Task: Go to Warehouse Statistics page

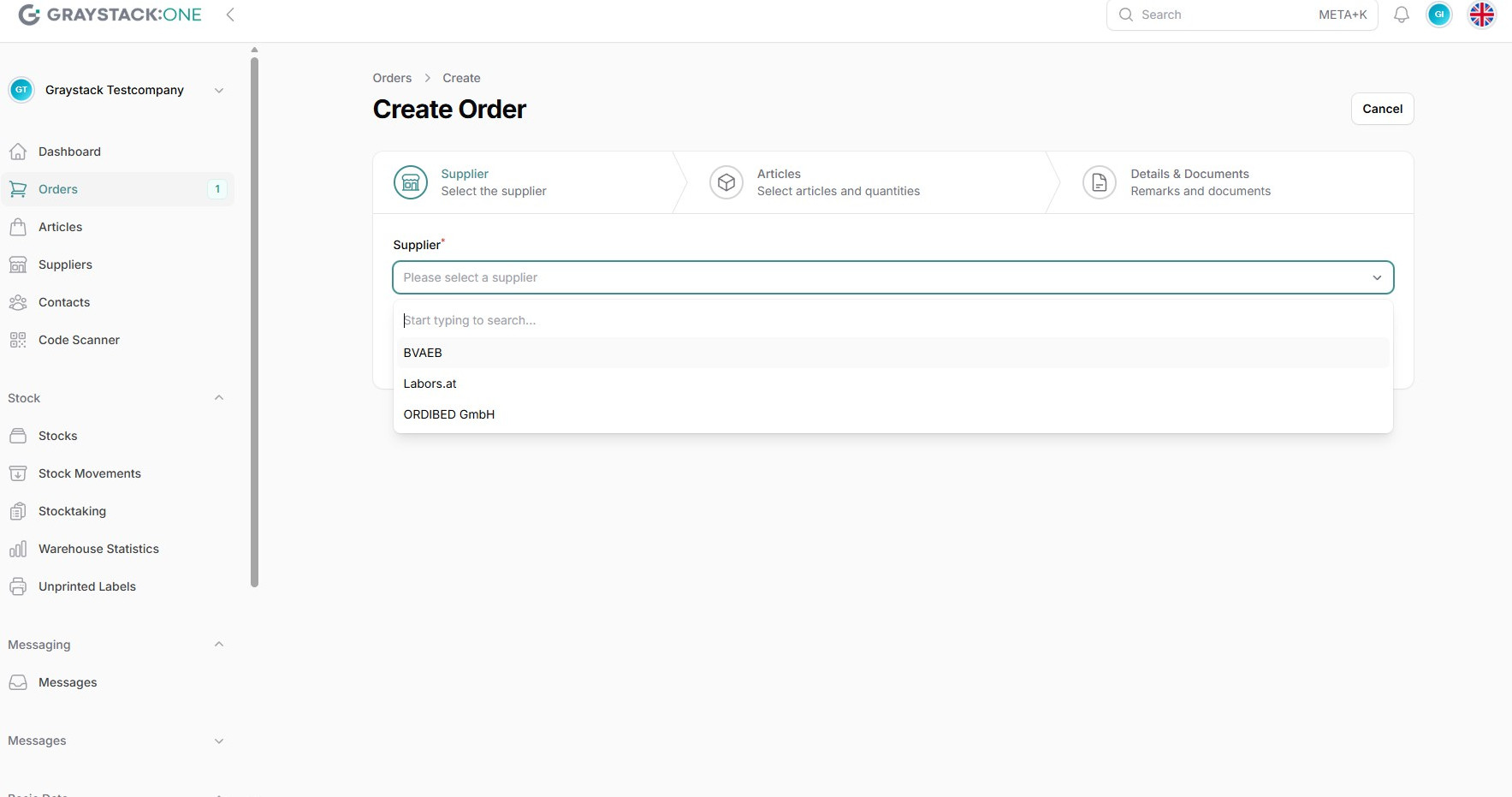Action: [x=98, y=549]
